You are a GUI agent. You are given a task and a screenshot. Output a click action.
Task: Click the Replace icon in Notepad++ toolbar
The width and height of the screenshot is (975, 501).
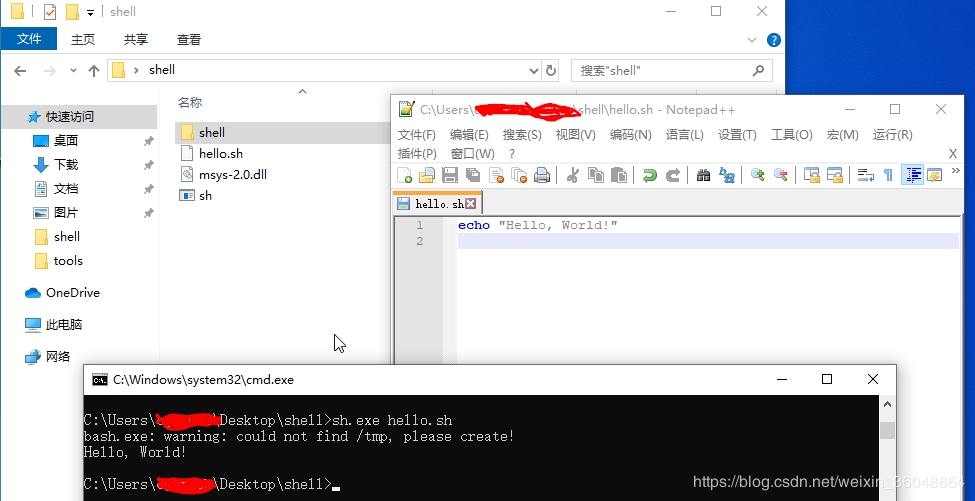coord(726,175)
